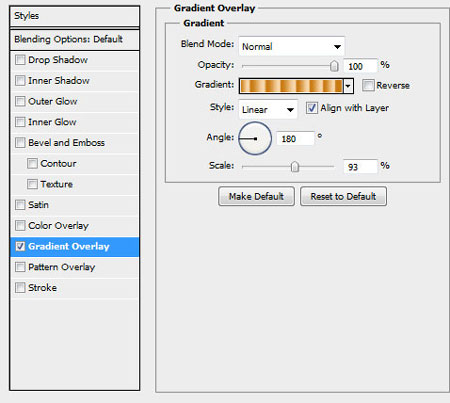Viewport: 450px width, 403px height.
Task: Open Blending Options: Default
Action: pos(75,40)
